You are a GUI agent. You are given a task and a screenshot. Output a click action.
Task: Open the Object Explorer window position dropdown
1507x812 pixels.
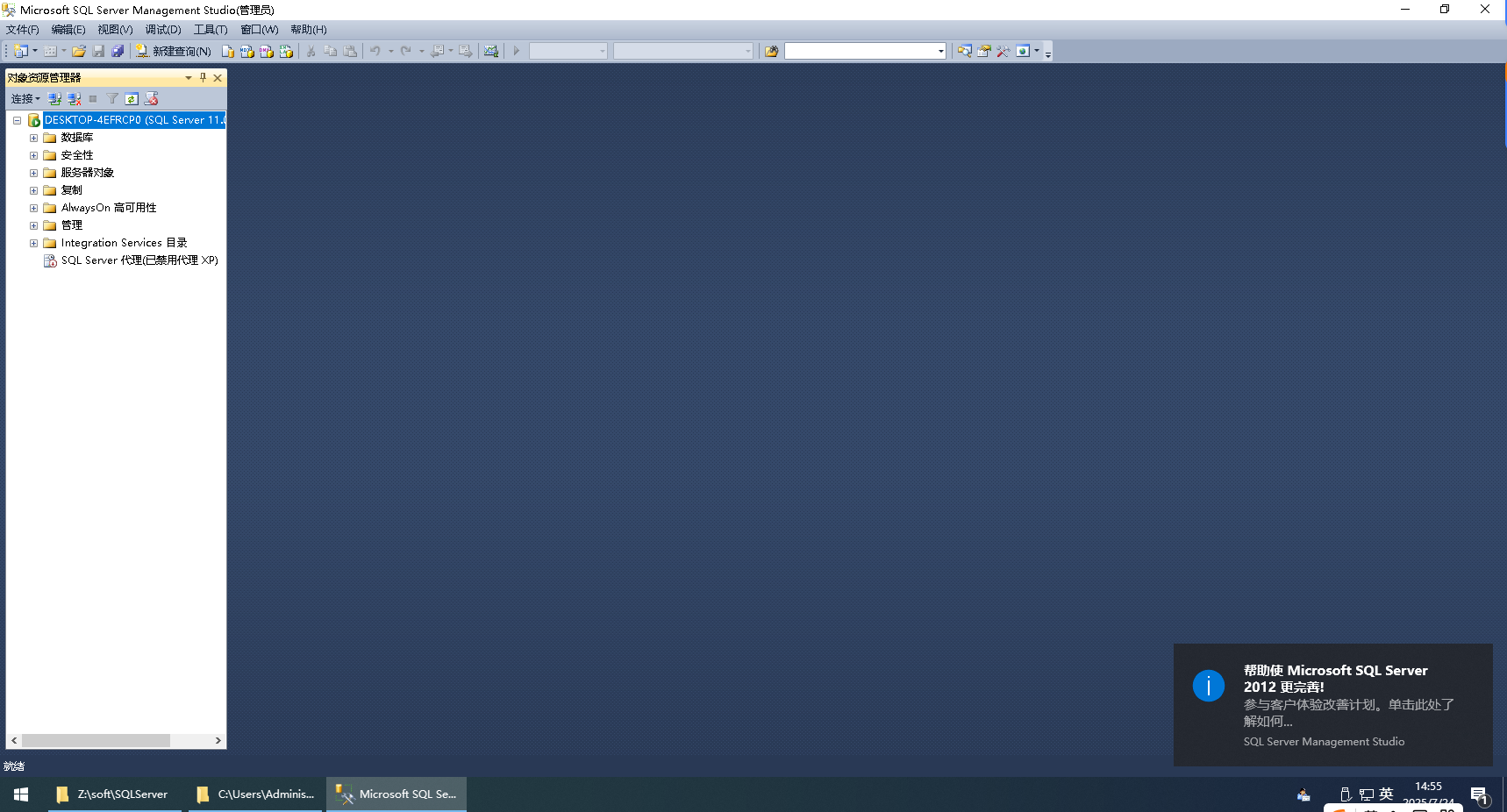click(x=189, y=78)
